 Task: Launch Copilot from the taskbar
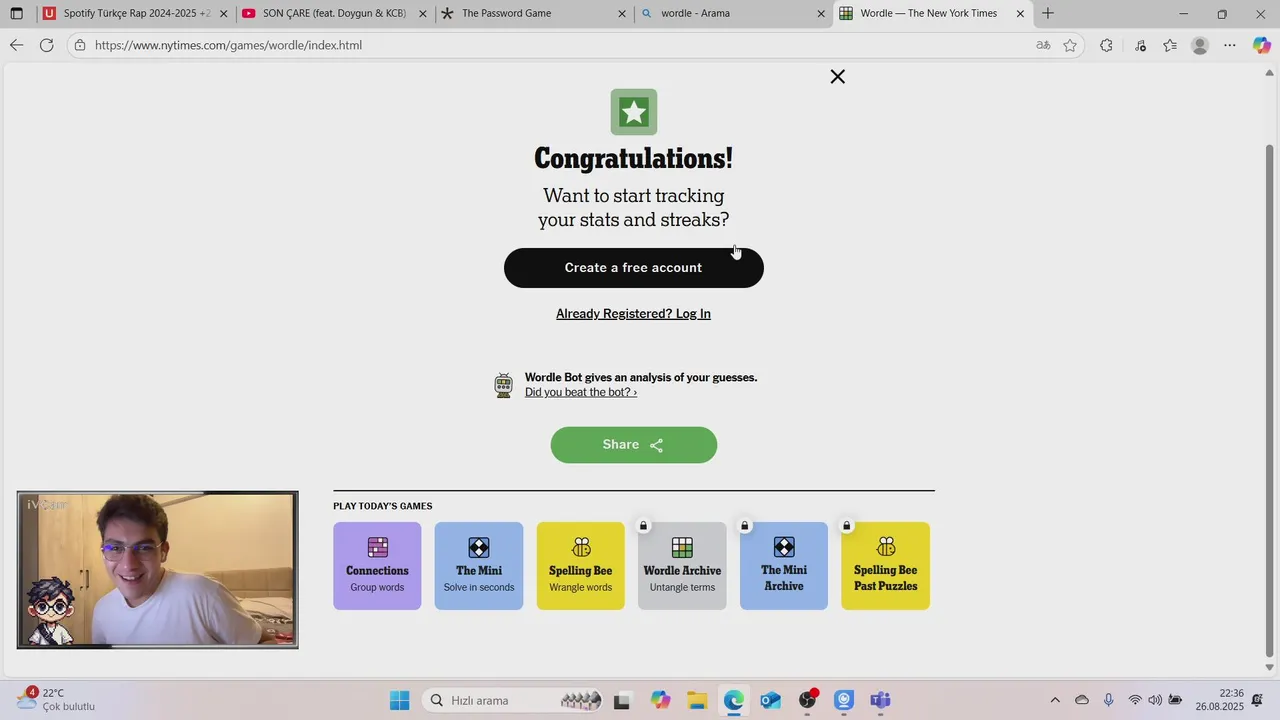tap(660, 700)
